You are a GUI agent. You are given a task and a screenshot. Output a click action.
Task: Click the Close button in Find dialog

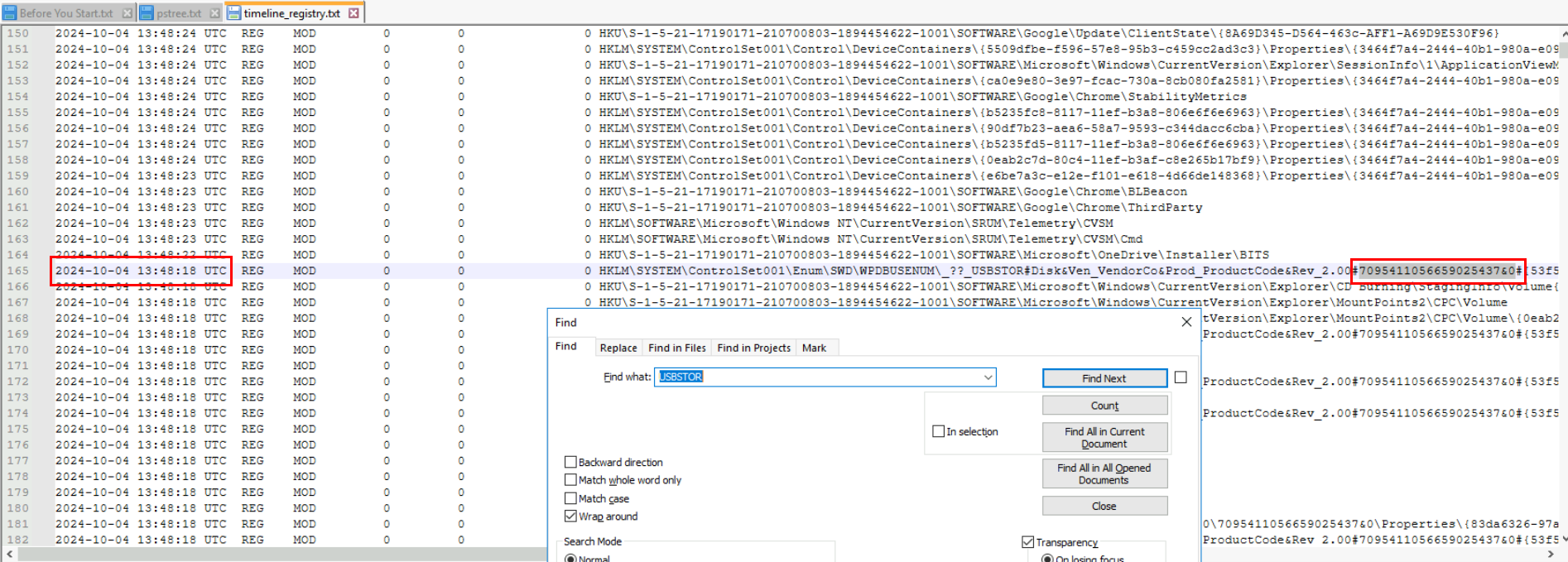[1104, 506]
